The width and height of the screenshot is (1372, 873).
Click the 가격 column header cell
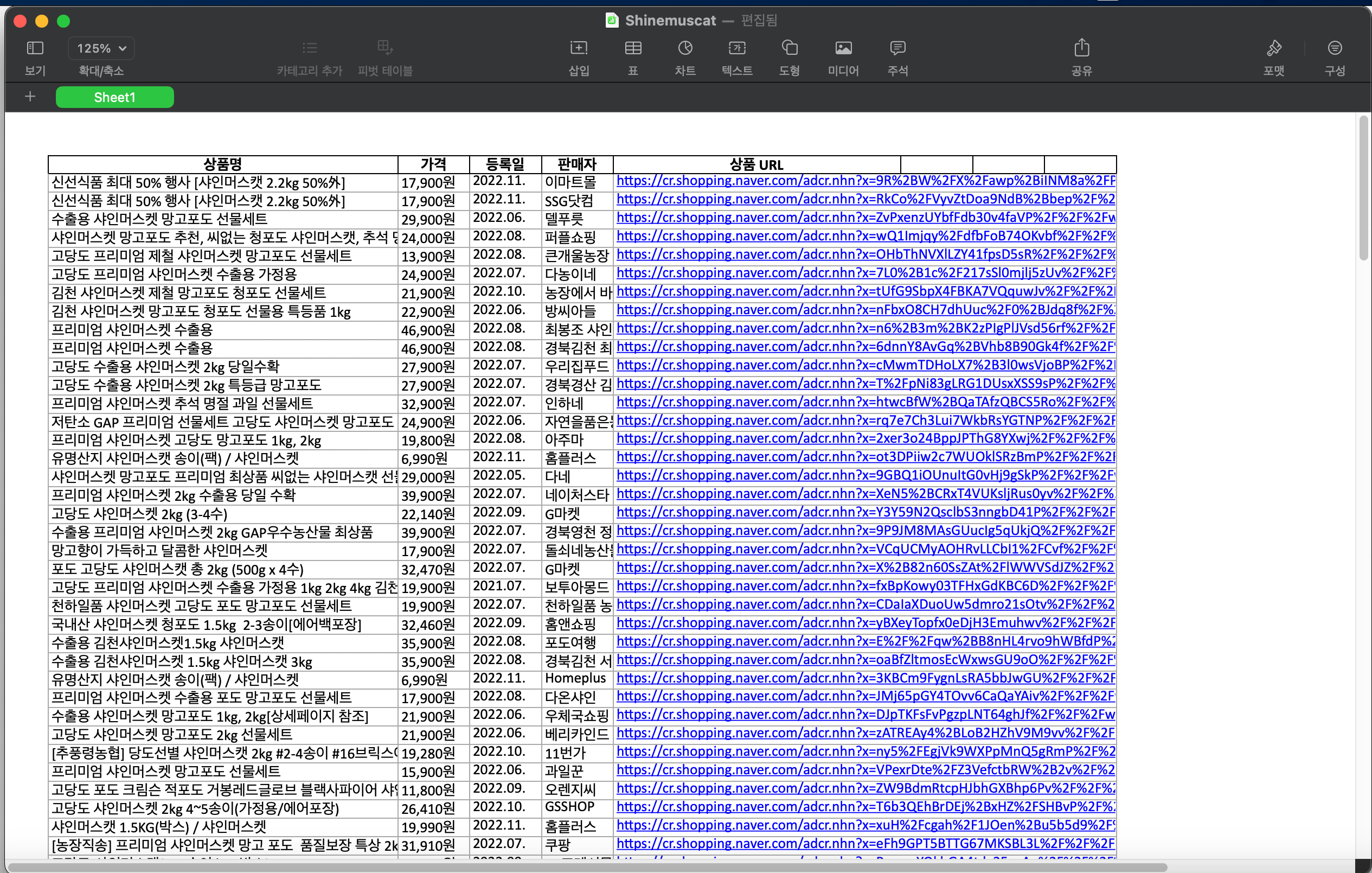(x=433, y=165)
